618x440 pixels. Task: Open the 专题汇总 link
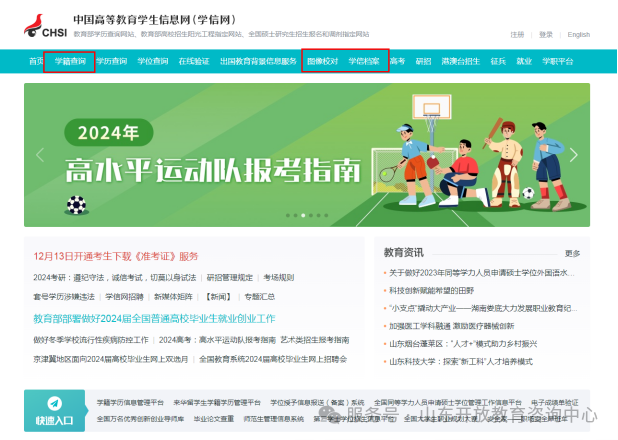click(260, 296)
